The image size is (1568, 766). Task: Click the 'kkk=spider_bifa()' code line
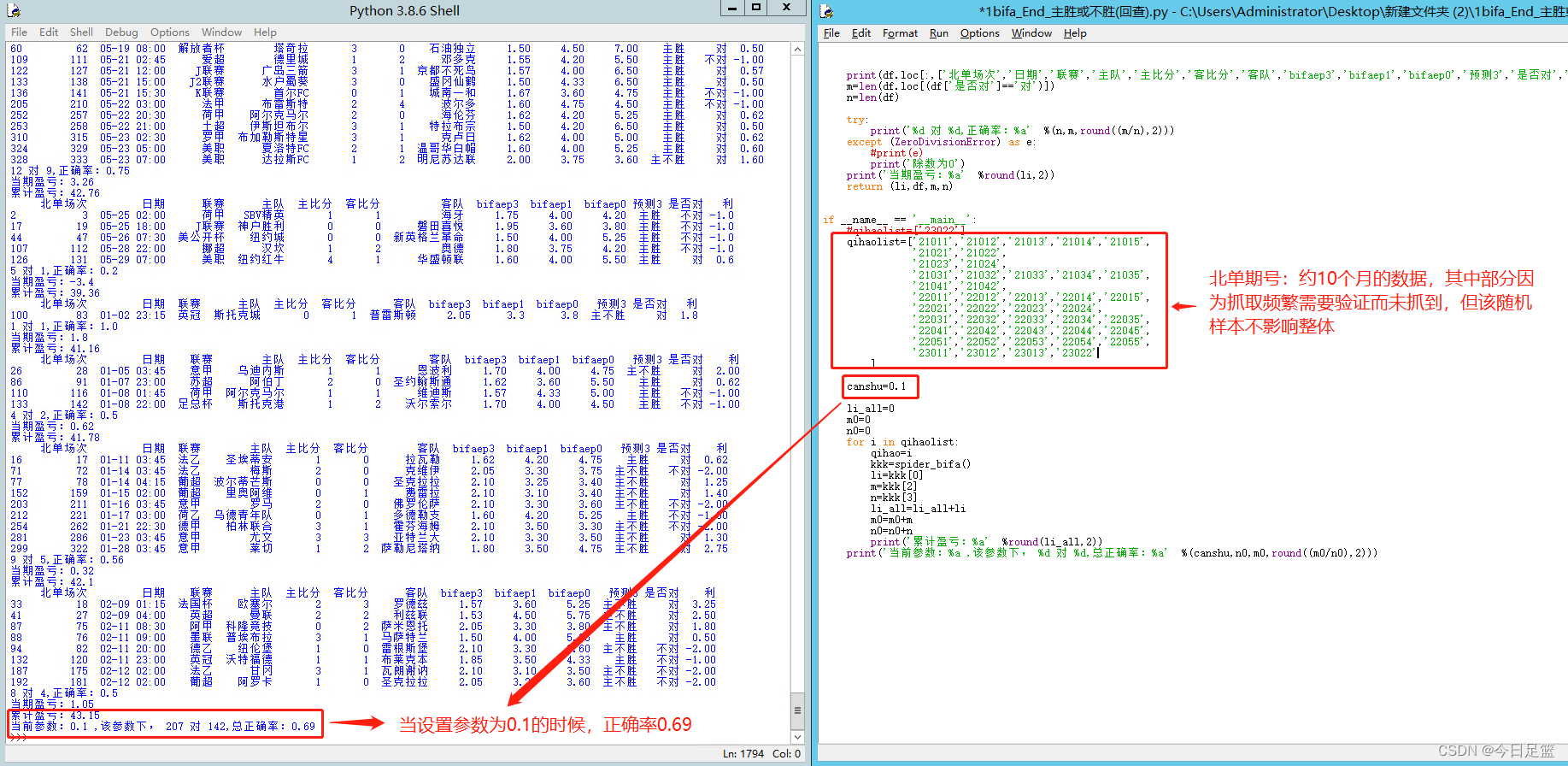920,464
